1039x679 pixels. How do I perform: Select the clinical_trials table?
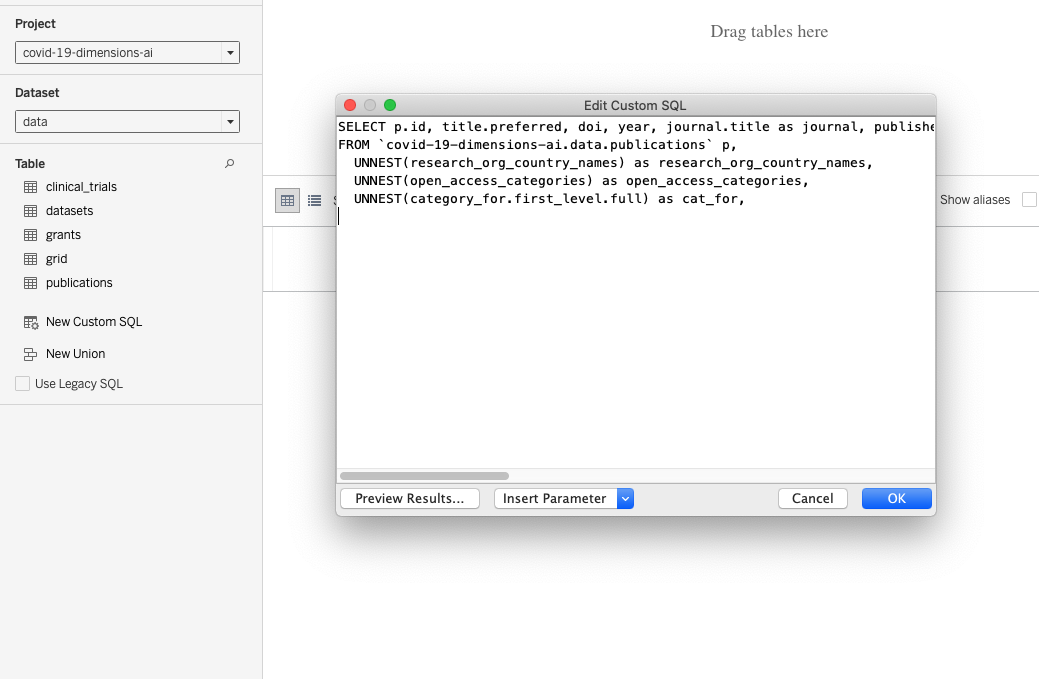pyautogui.click(x=81, y=187)
